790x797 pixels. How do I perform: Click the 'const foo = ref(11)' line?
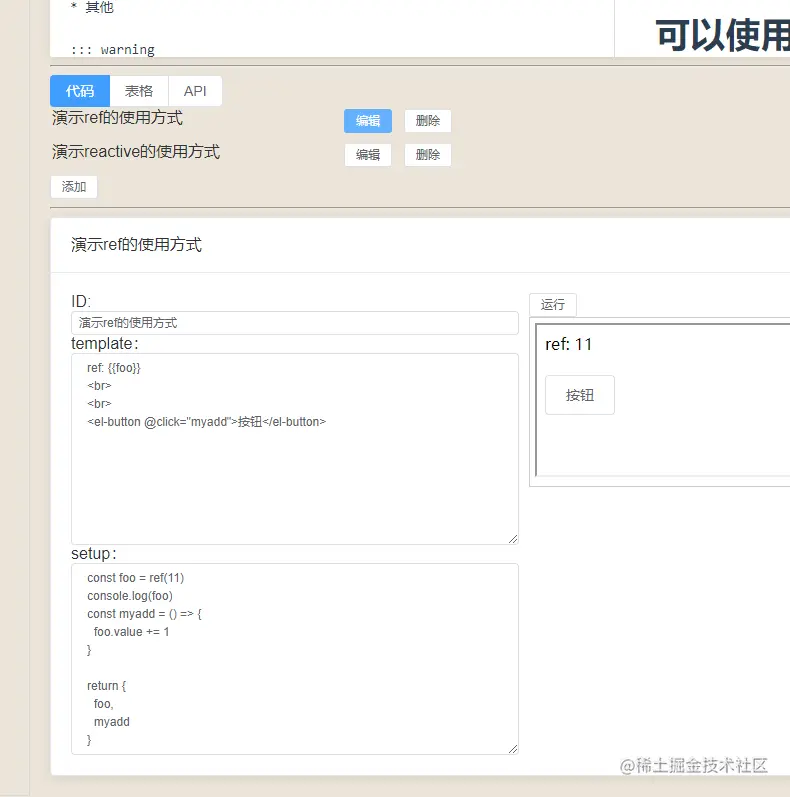(x=135, y=578)
